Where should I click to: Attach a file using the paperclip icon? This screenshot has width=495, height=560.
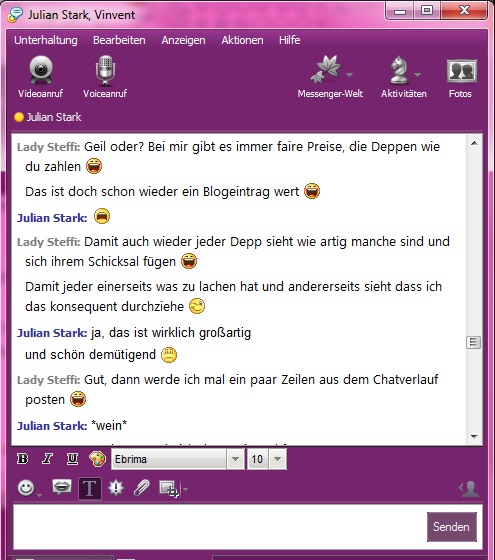(x=141, y=488)
